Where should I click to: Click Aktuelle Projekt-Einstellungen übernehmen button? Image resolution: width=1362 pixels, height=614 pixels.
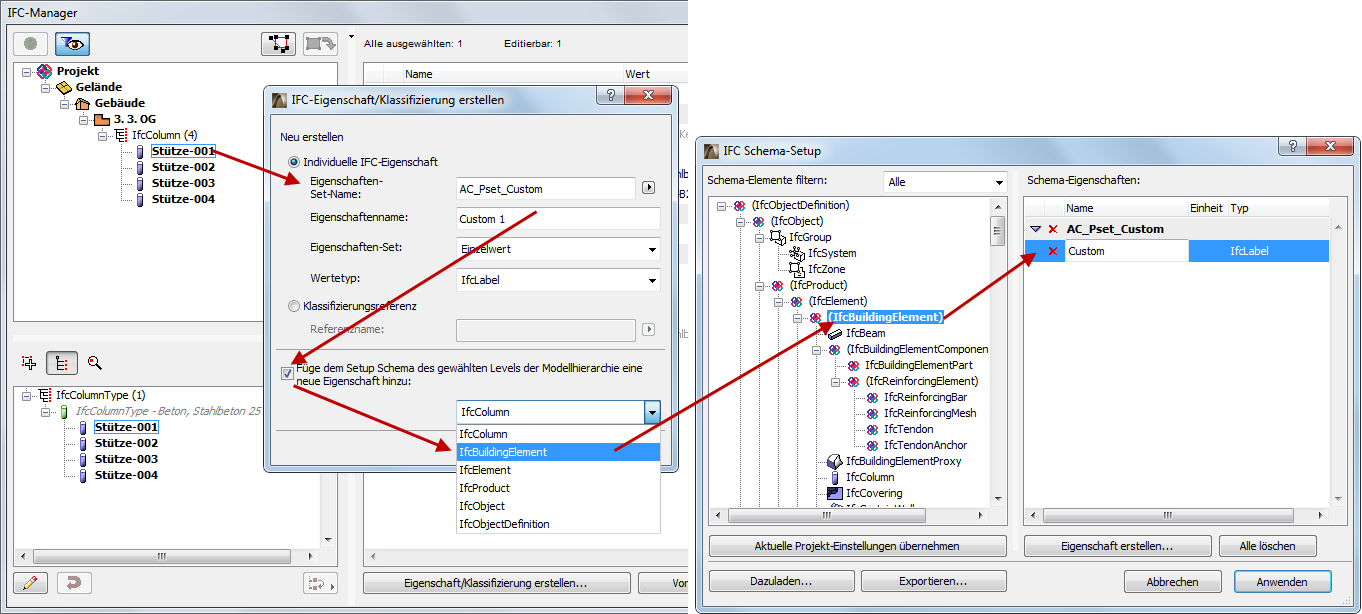[x=858, y=546]
